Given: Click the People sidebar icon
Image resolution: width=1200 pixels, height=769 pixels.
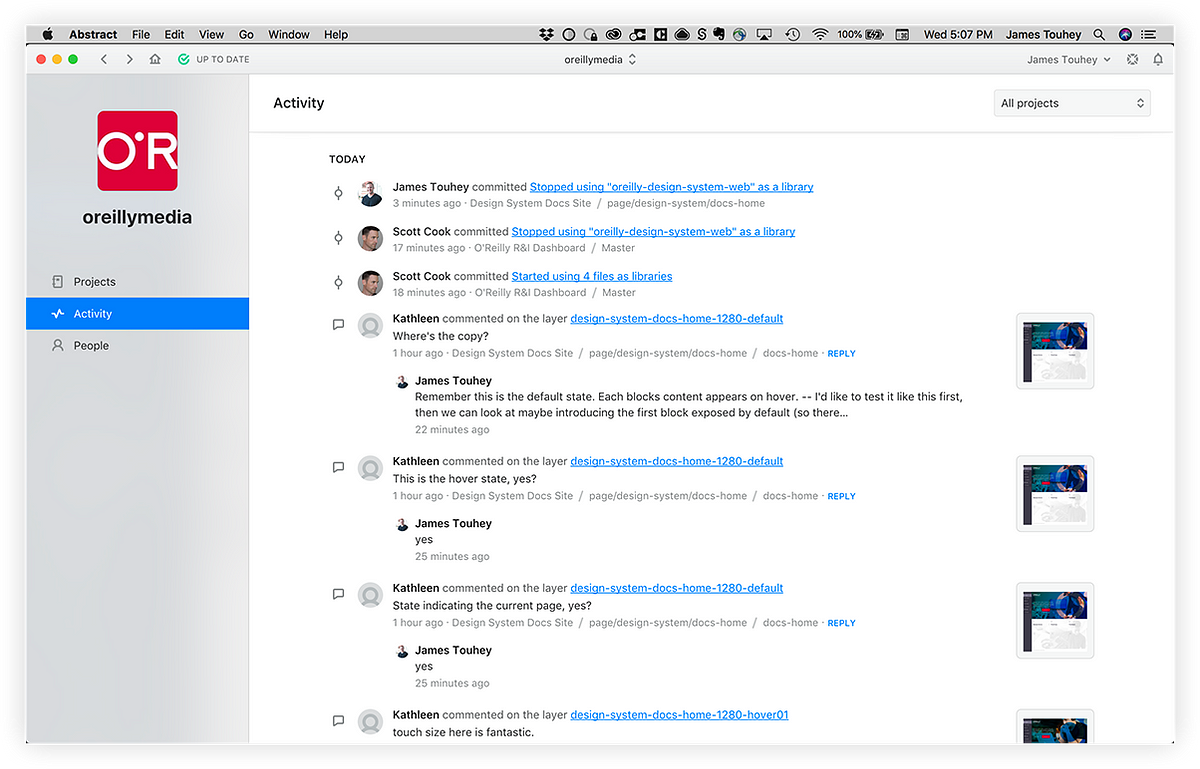Looking at the screenshot, I should point(58,346).
